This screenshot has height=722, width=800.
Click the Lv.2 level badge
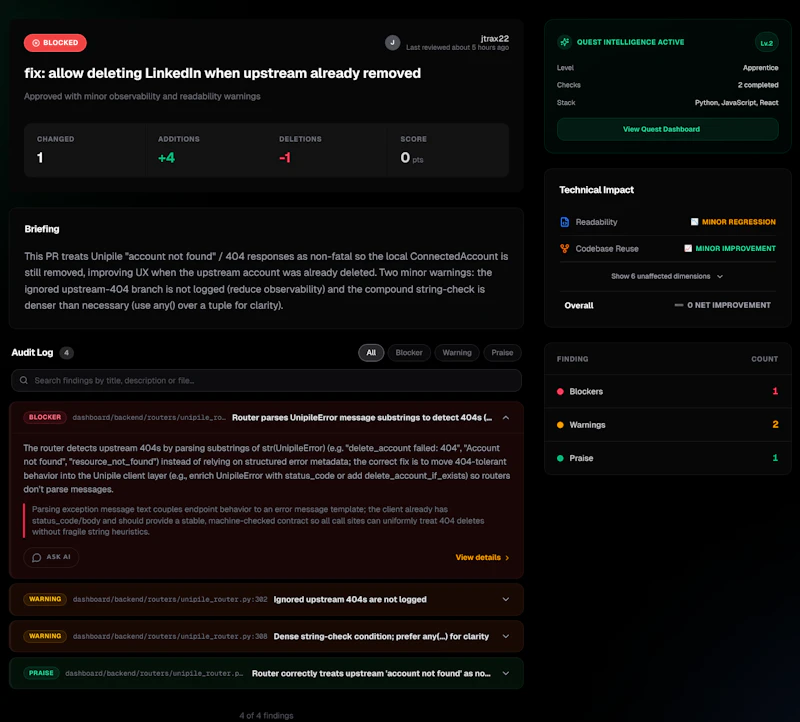point(766,43)
